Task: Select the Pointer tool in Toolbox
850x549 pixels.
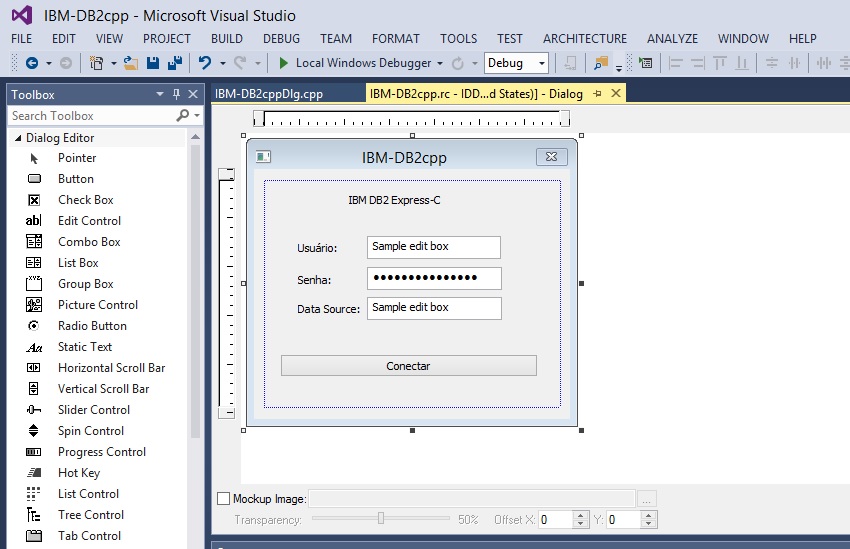Action: (x=76, y=158)
